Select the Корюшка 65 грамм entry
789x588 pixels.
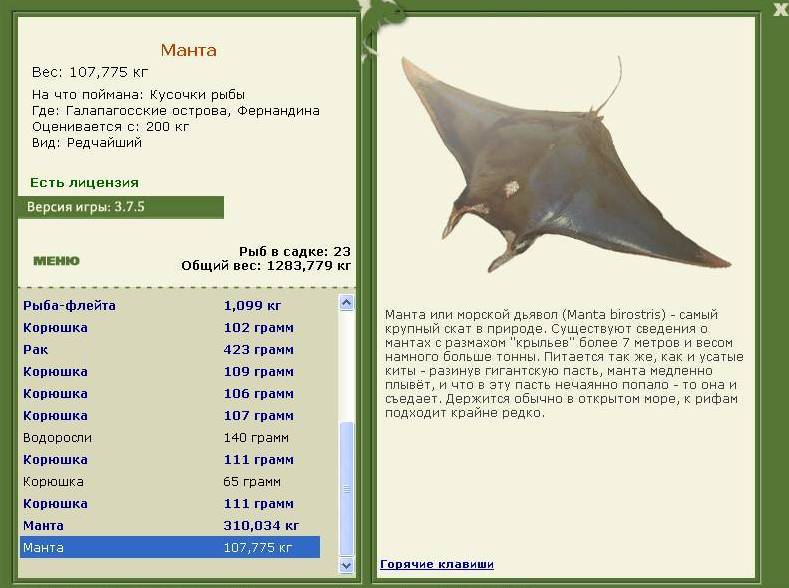click(x=170, y=481)
